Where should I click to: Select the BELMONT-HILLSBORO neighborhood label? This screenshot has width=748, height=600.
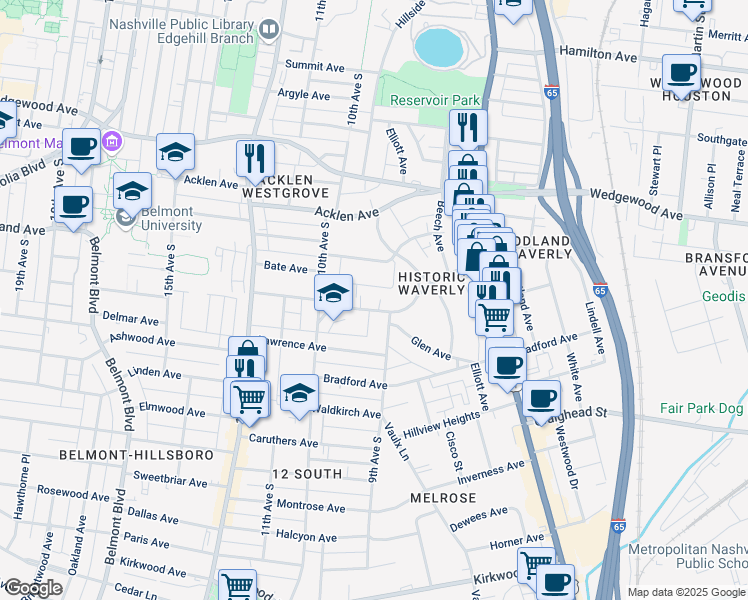tap(136, 455)
